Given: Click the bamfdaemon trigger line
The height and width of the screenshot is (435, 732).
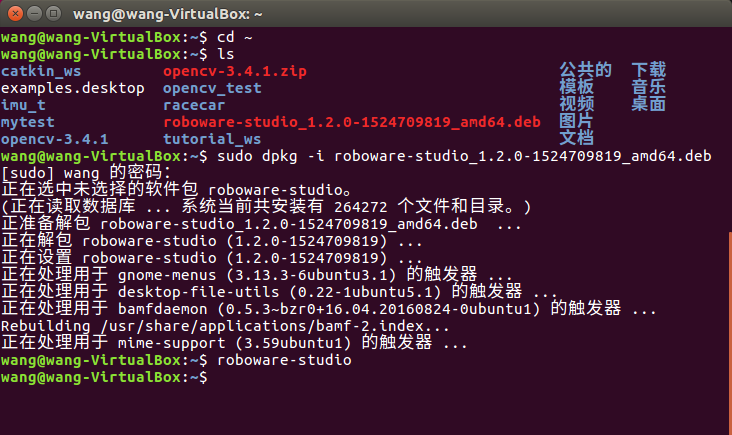Looking at the screenshot, I should coord(329,309).
